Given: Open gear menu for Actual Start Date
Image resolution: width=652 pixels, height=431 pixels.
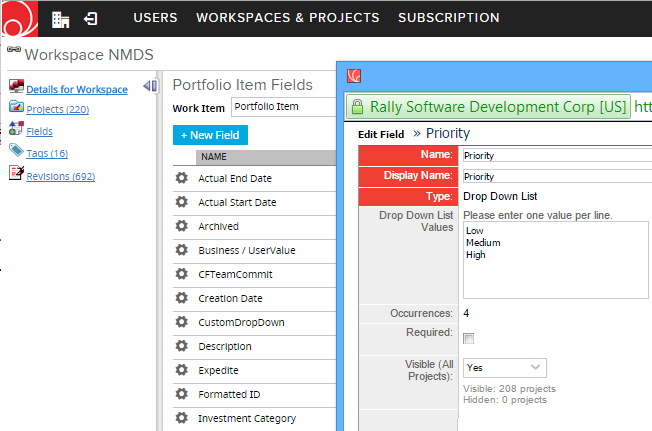Looking at the screenshot, I should [x=181, y=202].
